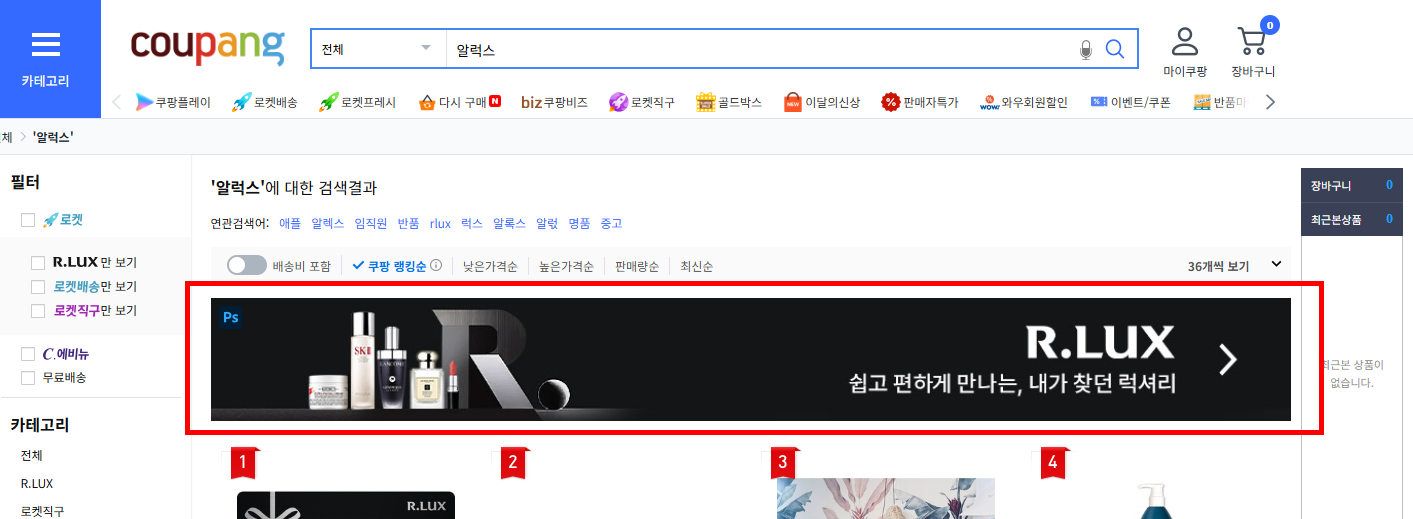The image size is (1413, 519).
Task: Shift shortcut bar left with previous arrow
Action: [117, 102]
